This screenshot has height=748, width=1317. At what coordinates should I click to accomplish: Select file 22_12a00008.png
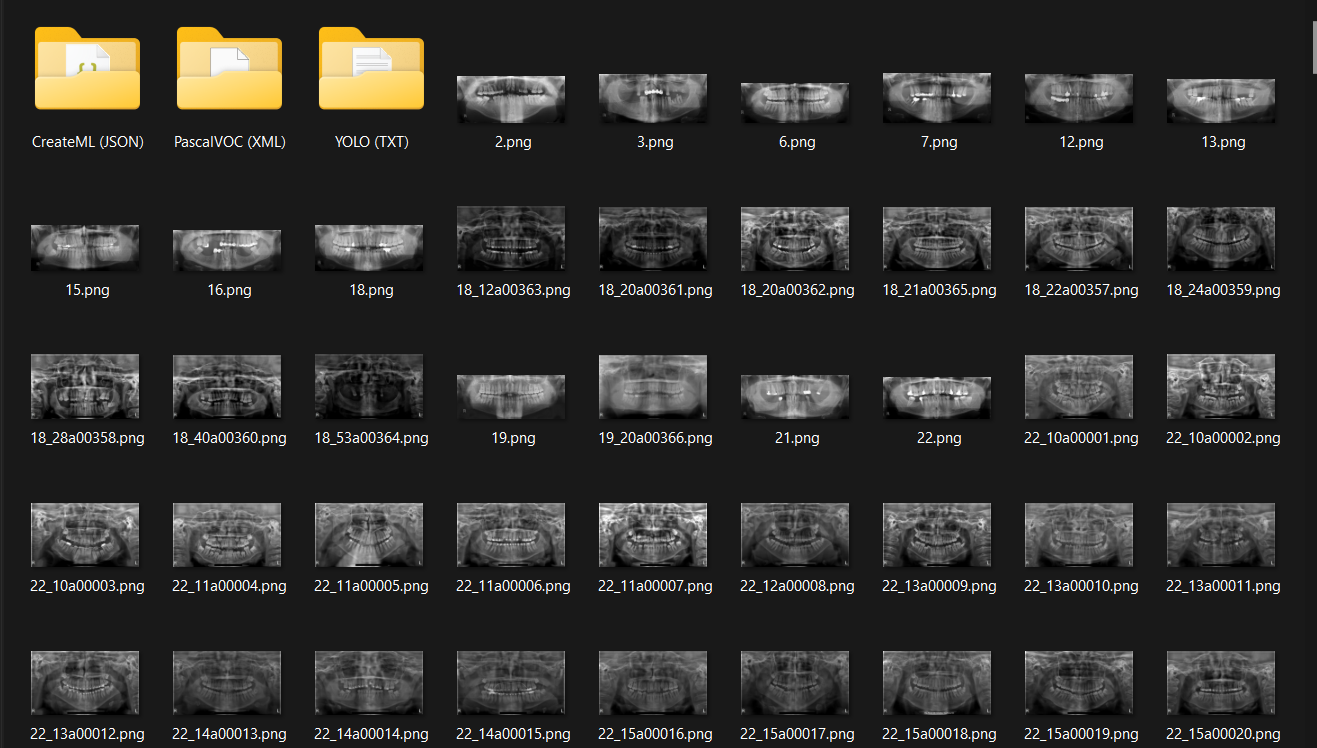coord(795,535)
